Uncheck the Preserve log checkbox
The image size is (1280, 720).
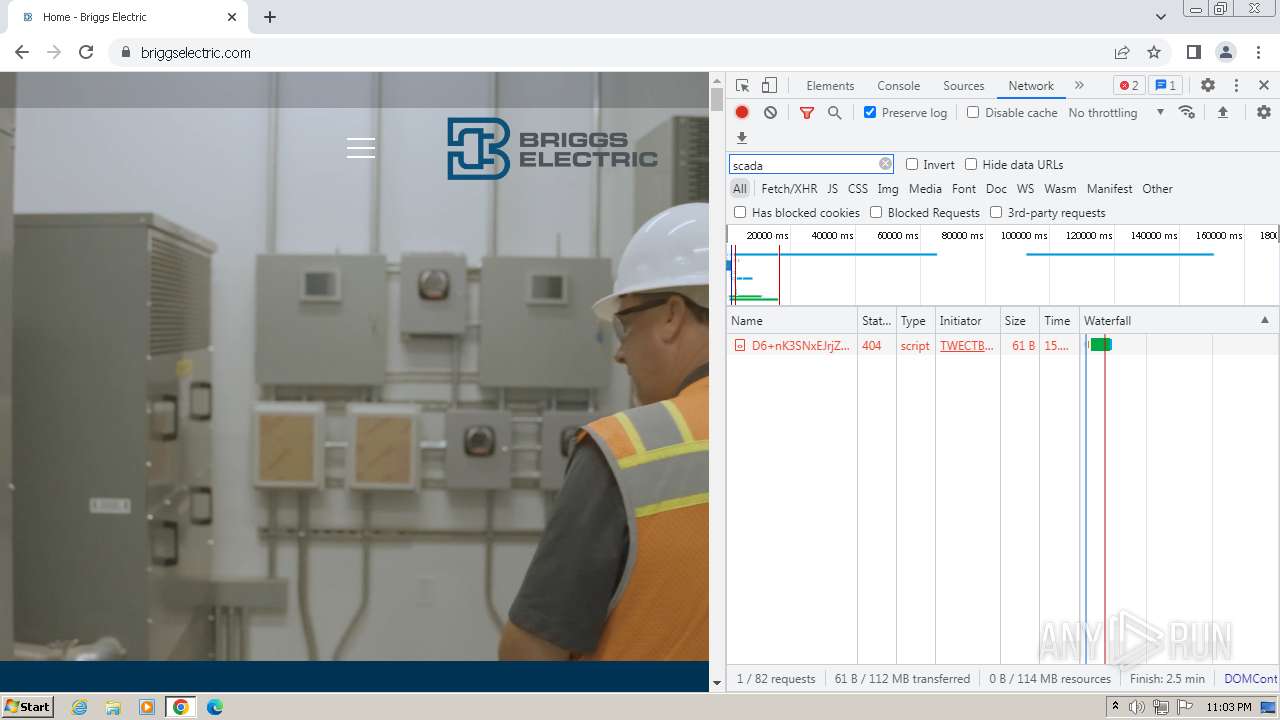[870, 113]
